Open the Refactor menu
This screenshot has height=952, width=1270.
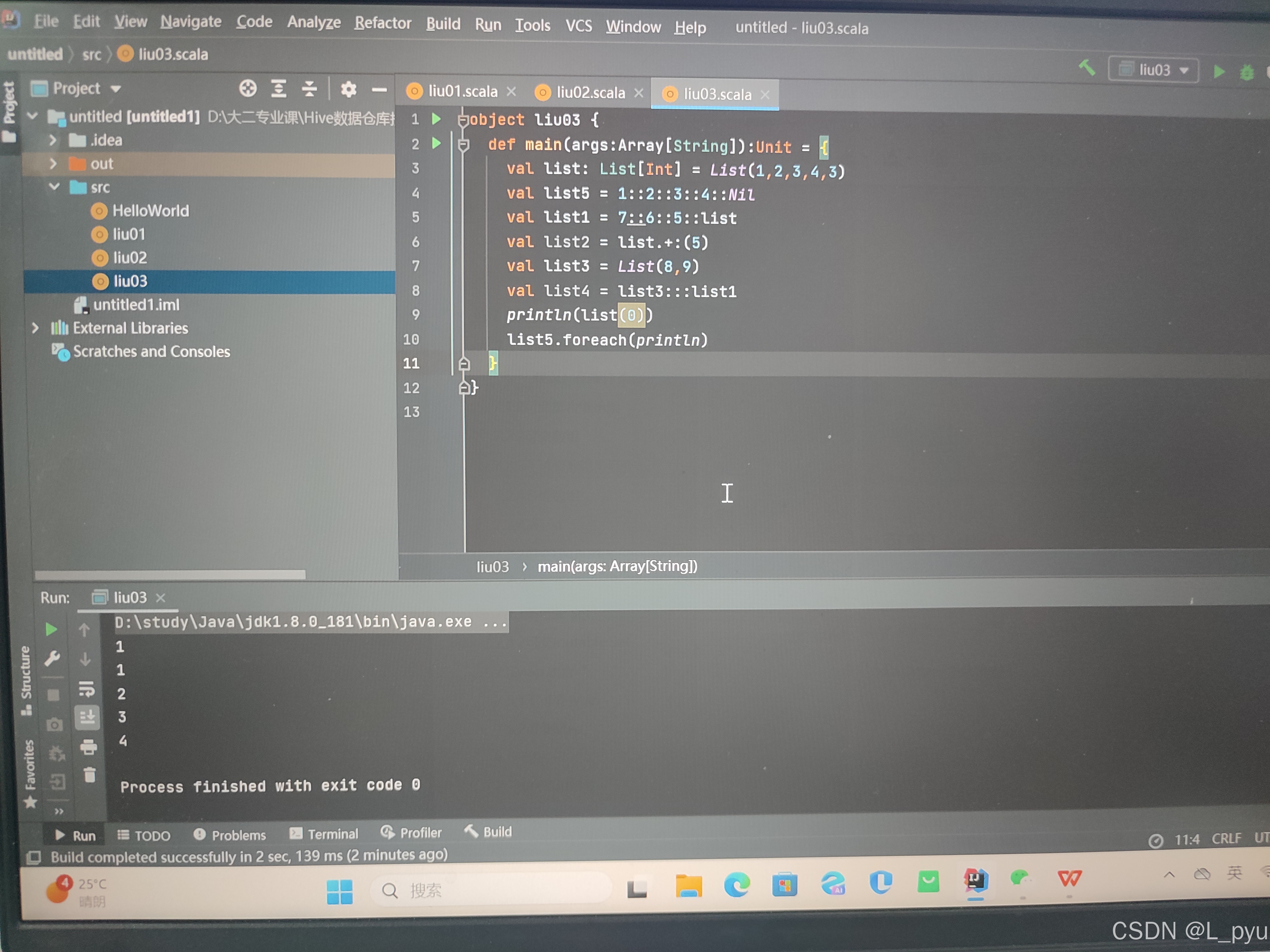tap(382, 23)
